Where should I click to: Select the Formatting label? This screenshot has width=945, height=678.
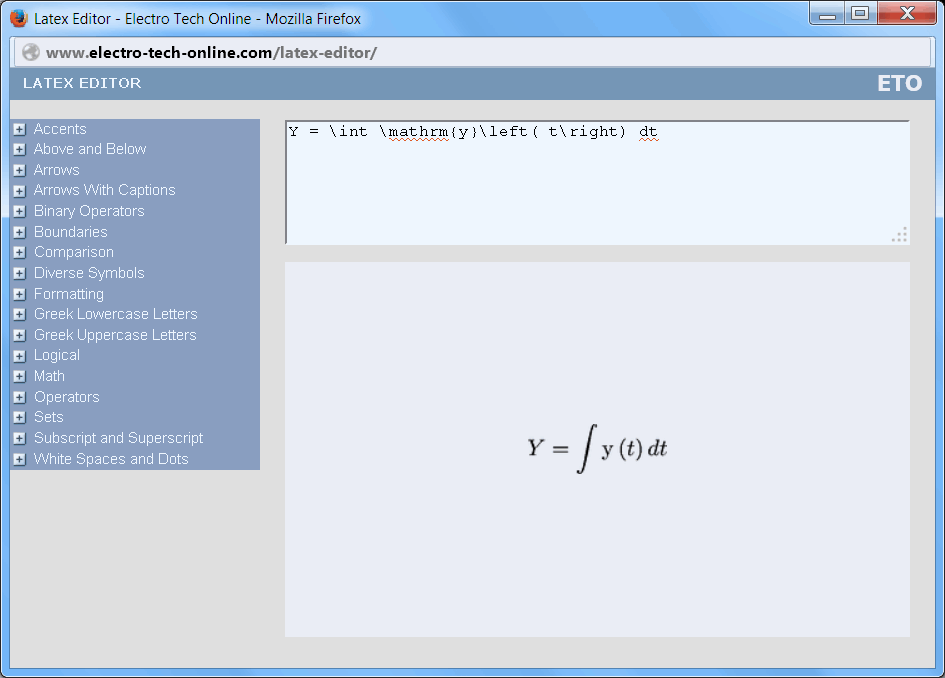[69, 294]
